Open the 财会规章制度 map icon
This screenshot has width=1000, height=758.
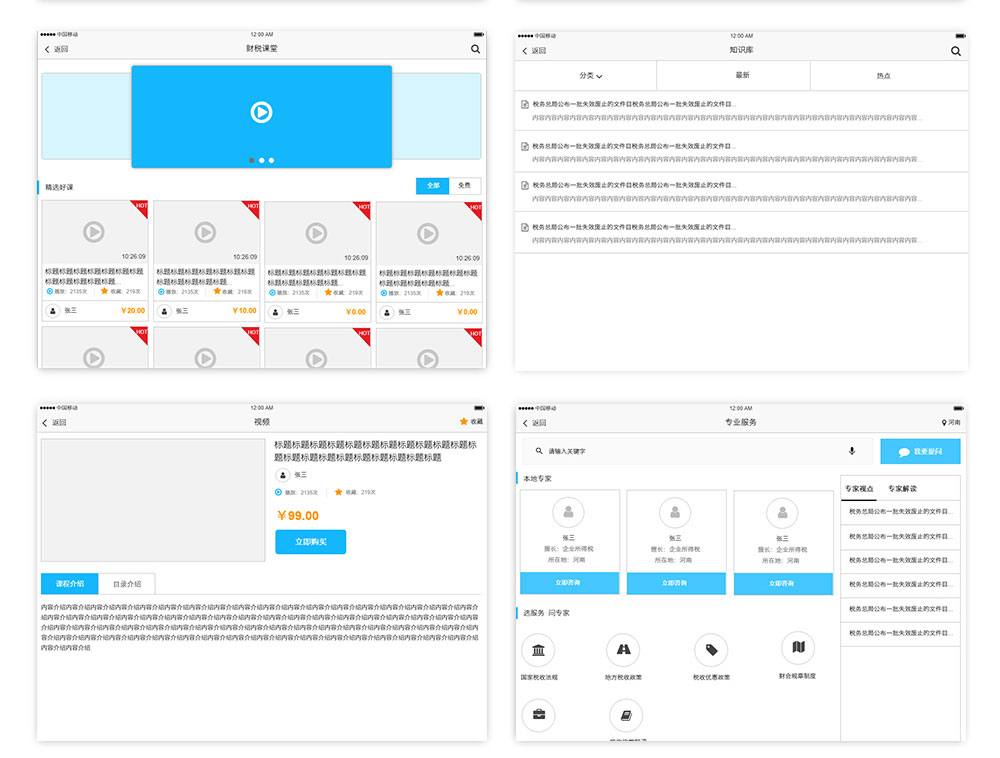pos(797,648)
